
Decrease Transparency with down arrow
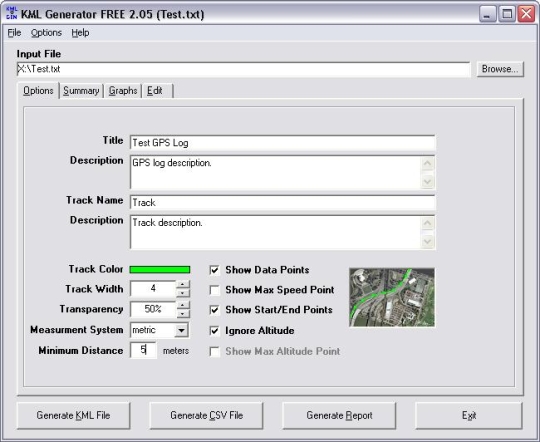pyautogui.click(x=183, y=313)
